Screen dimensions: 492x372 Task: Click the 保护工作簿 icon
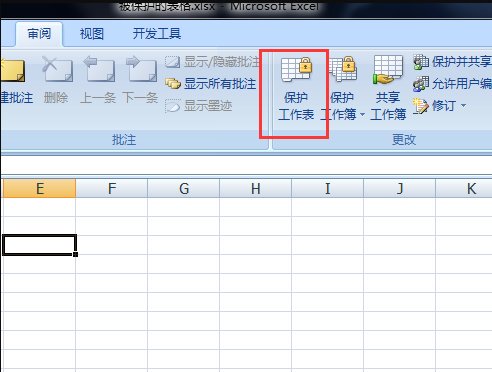tap(343, 69)
